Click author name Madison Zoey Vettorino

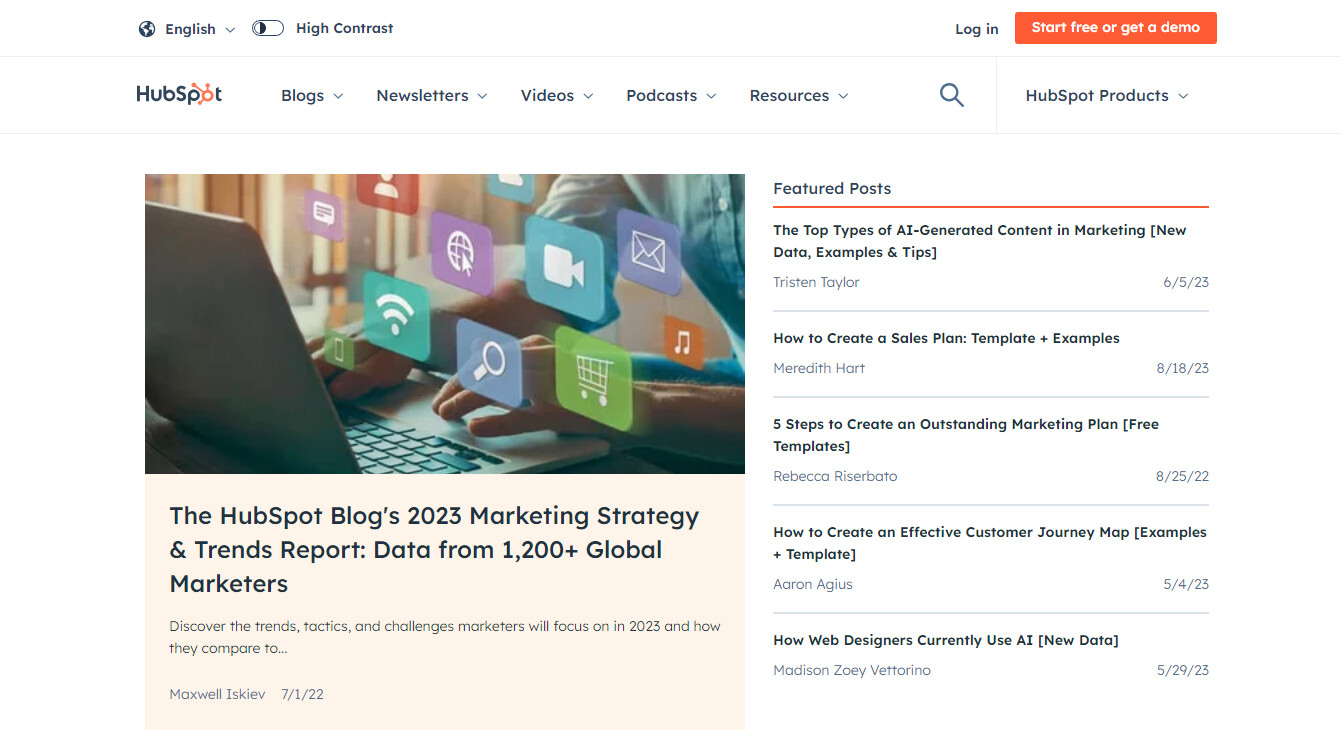point(852,670)
